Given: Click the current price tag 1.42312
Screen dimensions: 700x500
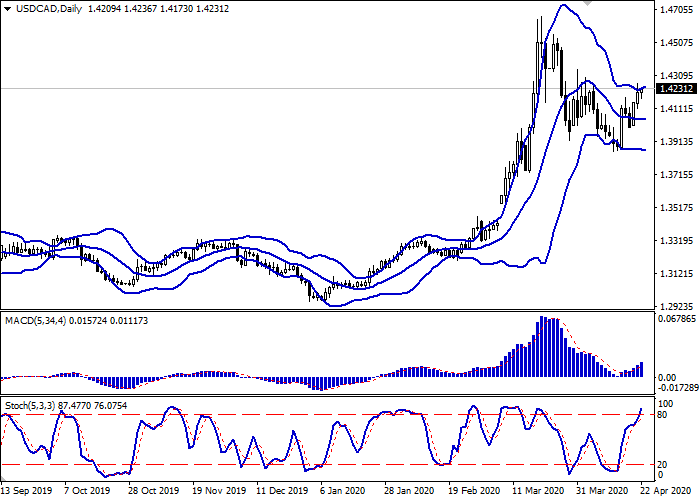Looking at the screenshot, I should click(x=678, y=89).
